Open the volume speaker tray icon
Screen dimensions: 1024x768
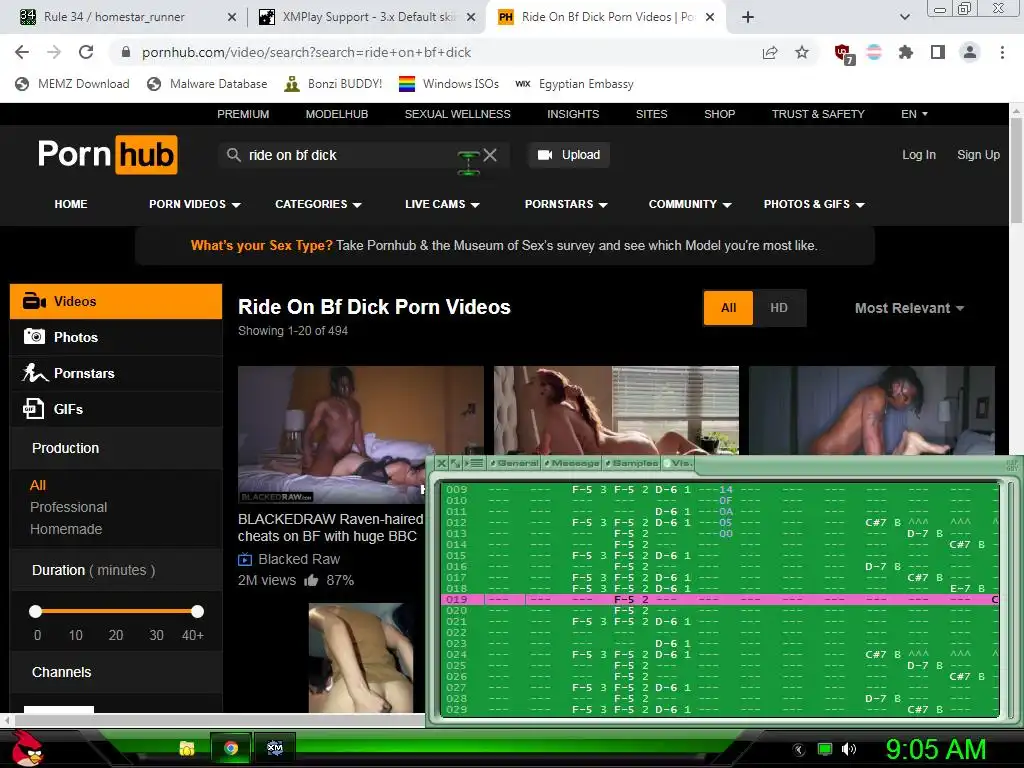849,749
